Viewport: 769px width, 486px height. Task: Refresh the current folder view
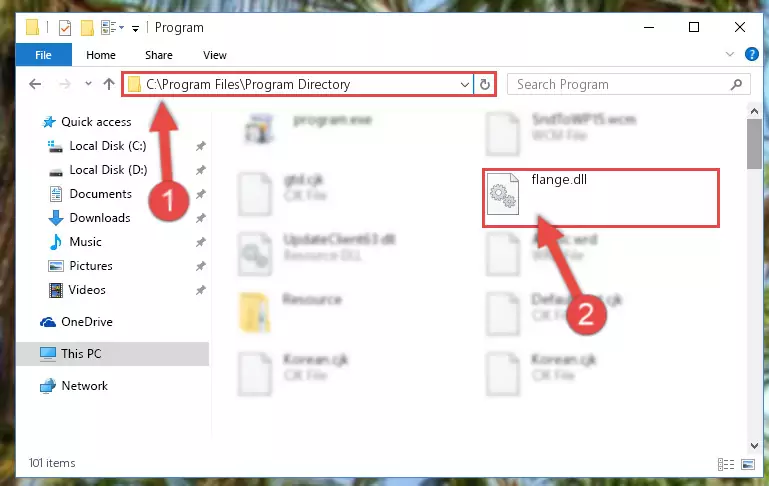tap(485, 84)
